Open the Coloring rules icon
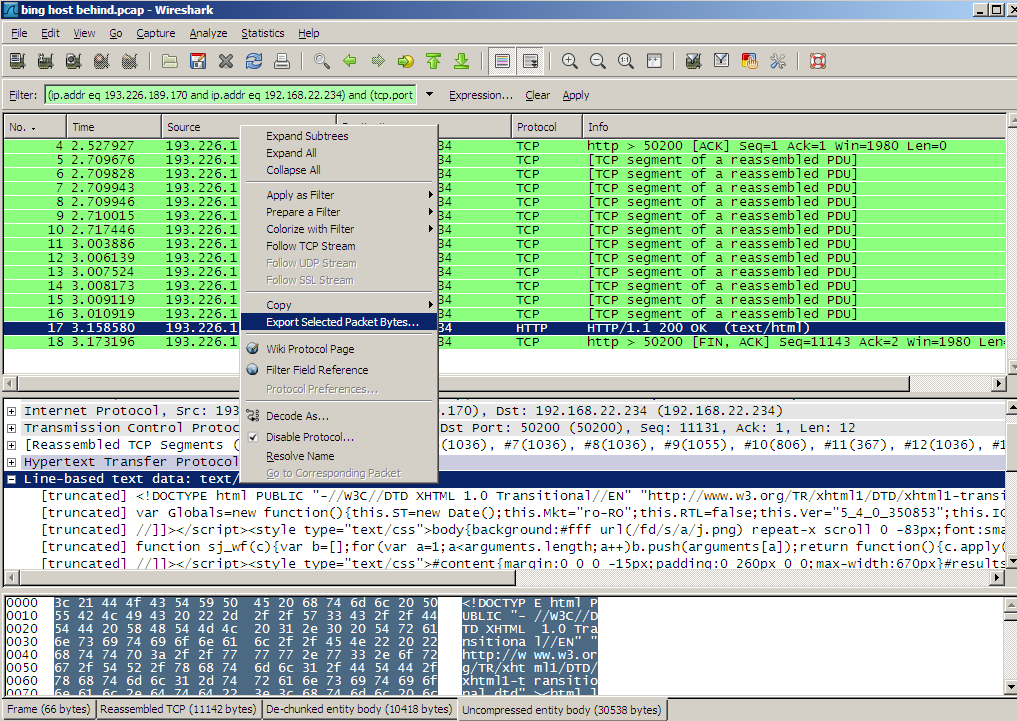 749,61
